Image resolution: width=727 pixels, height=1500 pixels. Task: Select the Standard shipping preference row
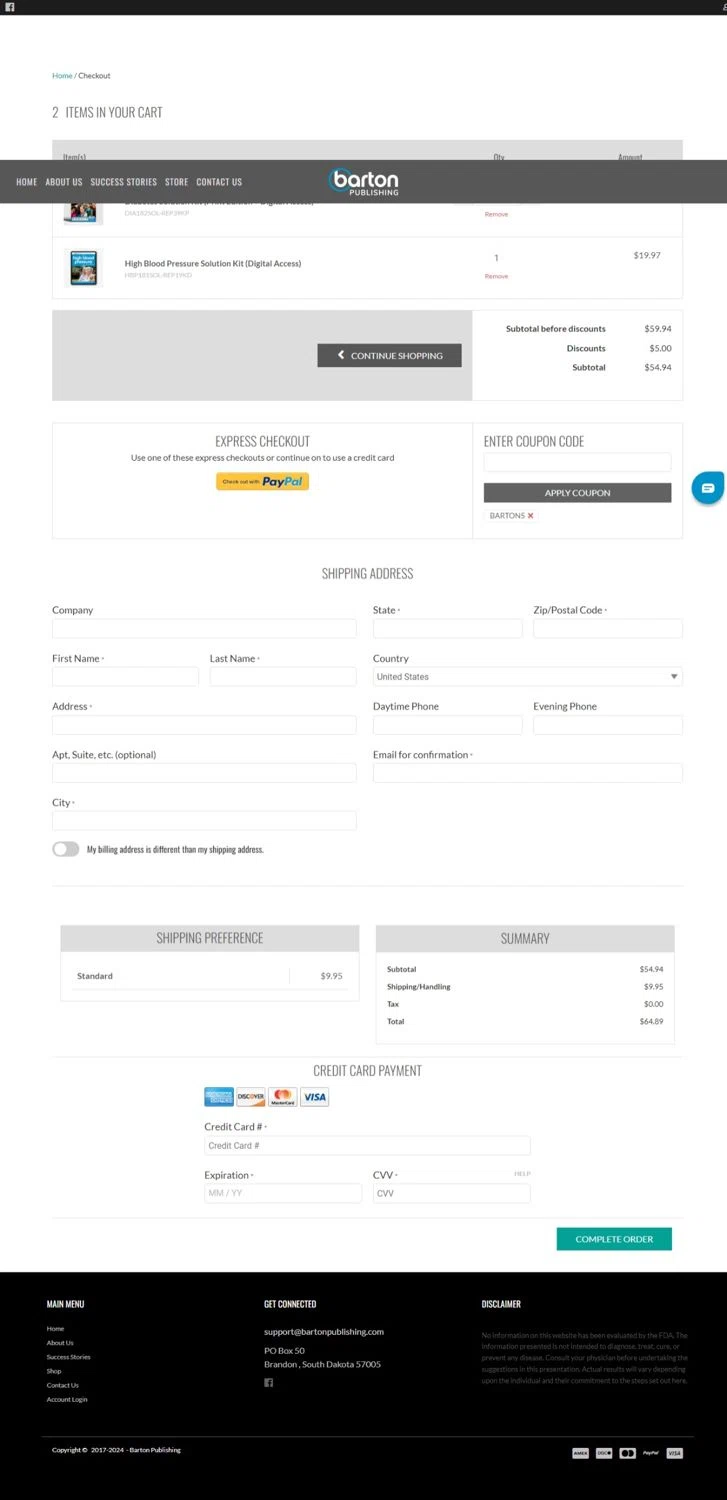pyautogui.click(x=209, y=976)
